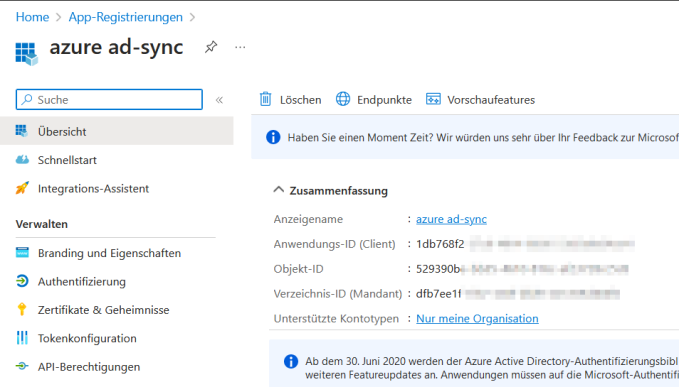Click the Integrations-Assistent rocket icon
The height and width of the screenshot is (387, 679).
coord(22,188)
